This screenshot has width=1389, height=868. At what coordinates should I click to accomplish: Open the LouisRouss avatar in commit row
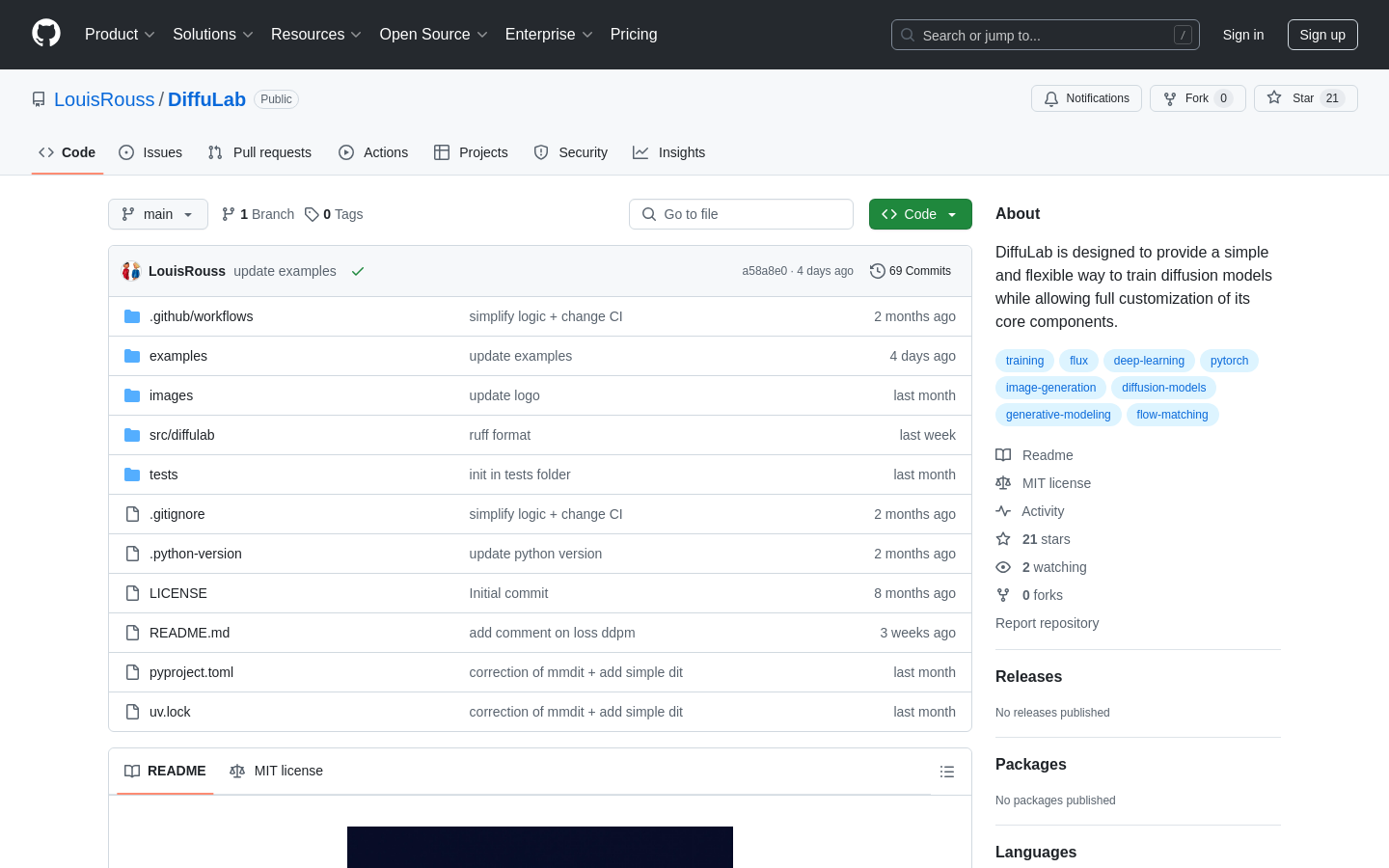point(131,271)
